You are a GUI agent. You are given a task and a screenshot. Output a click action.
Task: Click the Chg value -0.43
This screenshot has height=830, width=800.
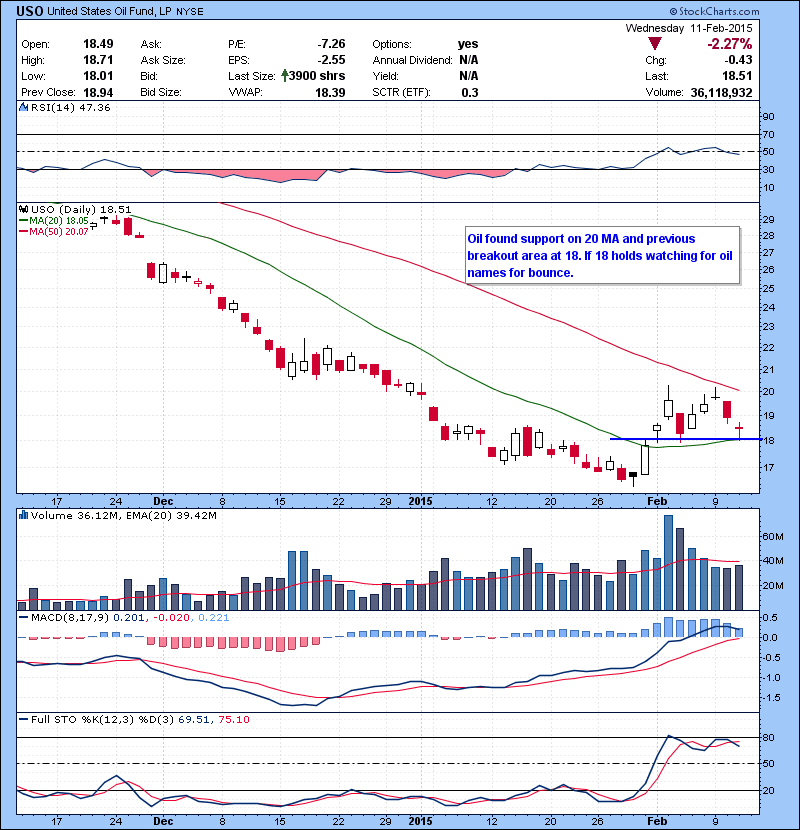pos(738,60)
